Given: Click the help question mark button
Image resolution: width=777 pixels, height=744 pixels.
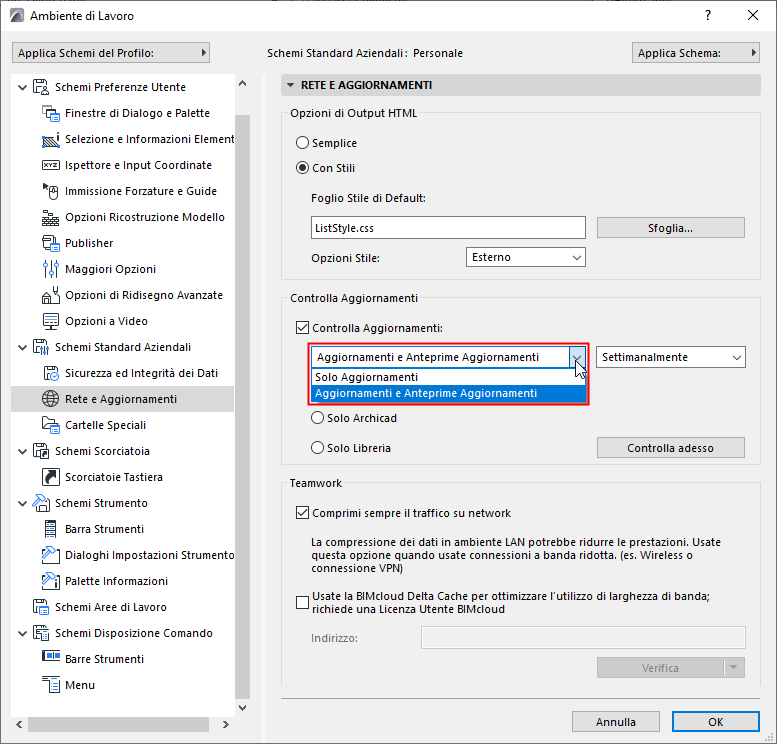Looking at the screenshot, I should [708, 15].
